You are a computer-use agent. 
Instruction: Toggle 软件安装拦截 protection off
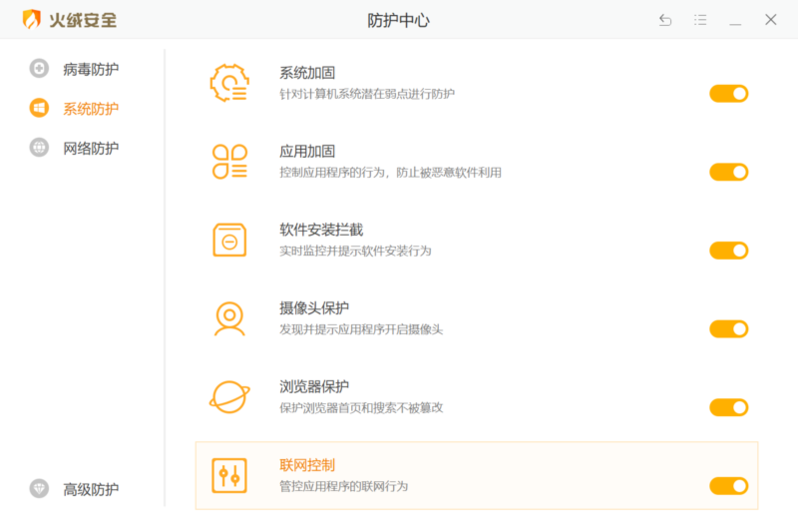pyautogui.click(x=728, y=250)
